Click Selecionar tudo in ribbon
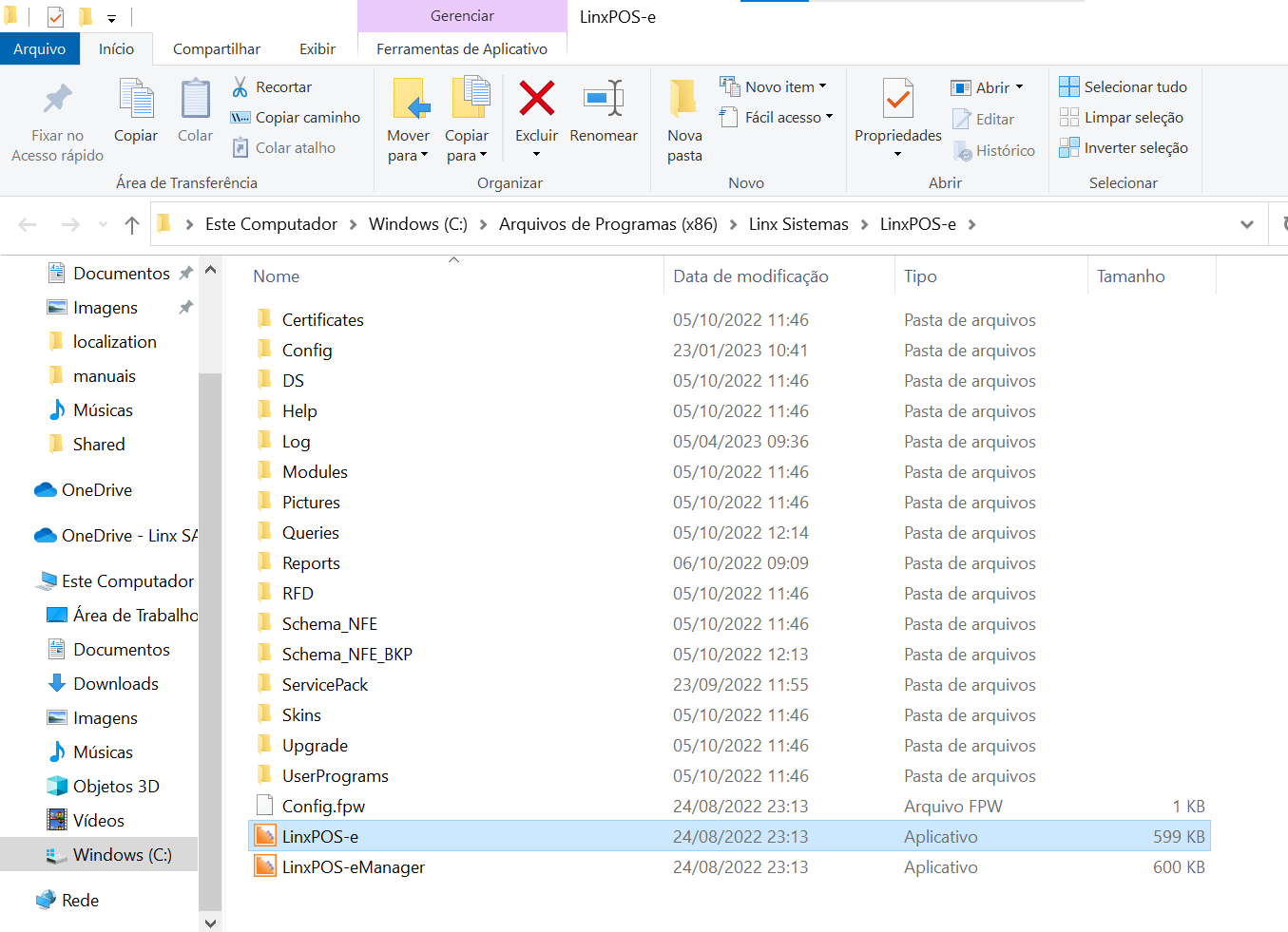Viewport: 1288px width, 932px height. click(x=1124, y=86)
